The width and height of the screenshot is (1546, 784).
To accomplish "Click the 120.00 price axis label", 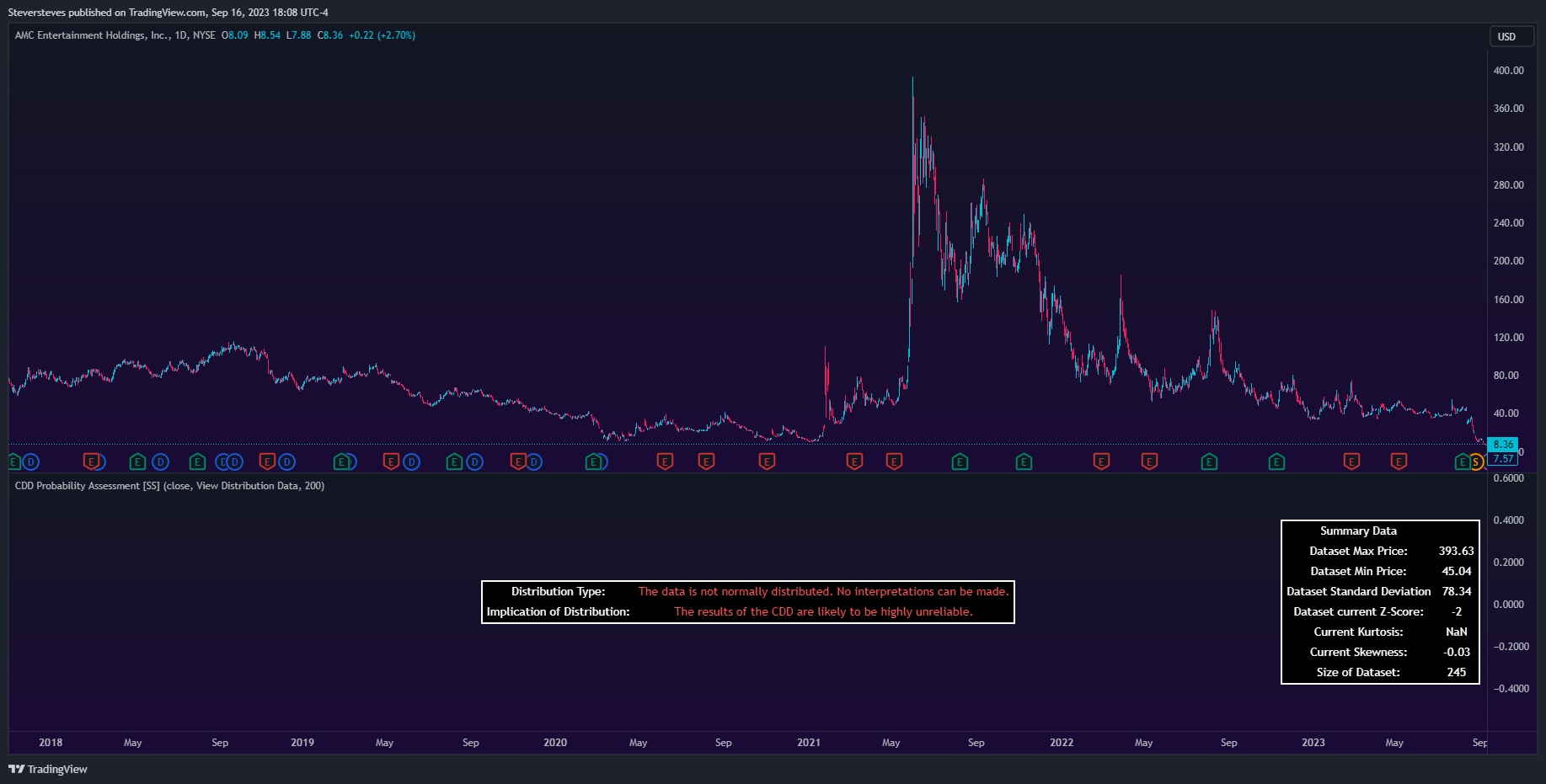I will pos(1508,338).
